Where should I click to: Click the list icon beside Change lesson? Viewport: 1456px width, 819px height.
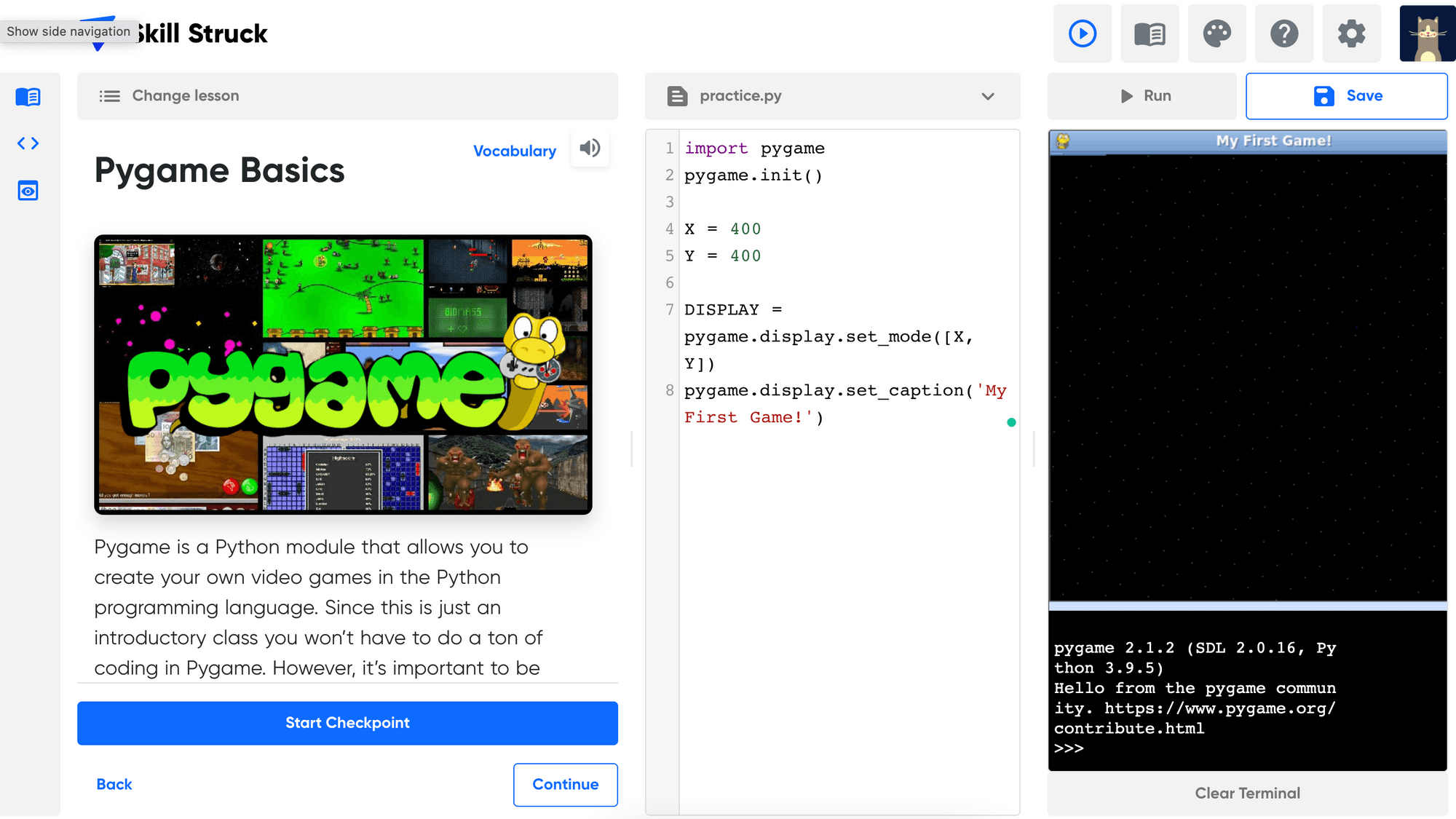109,96
